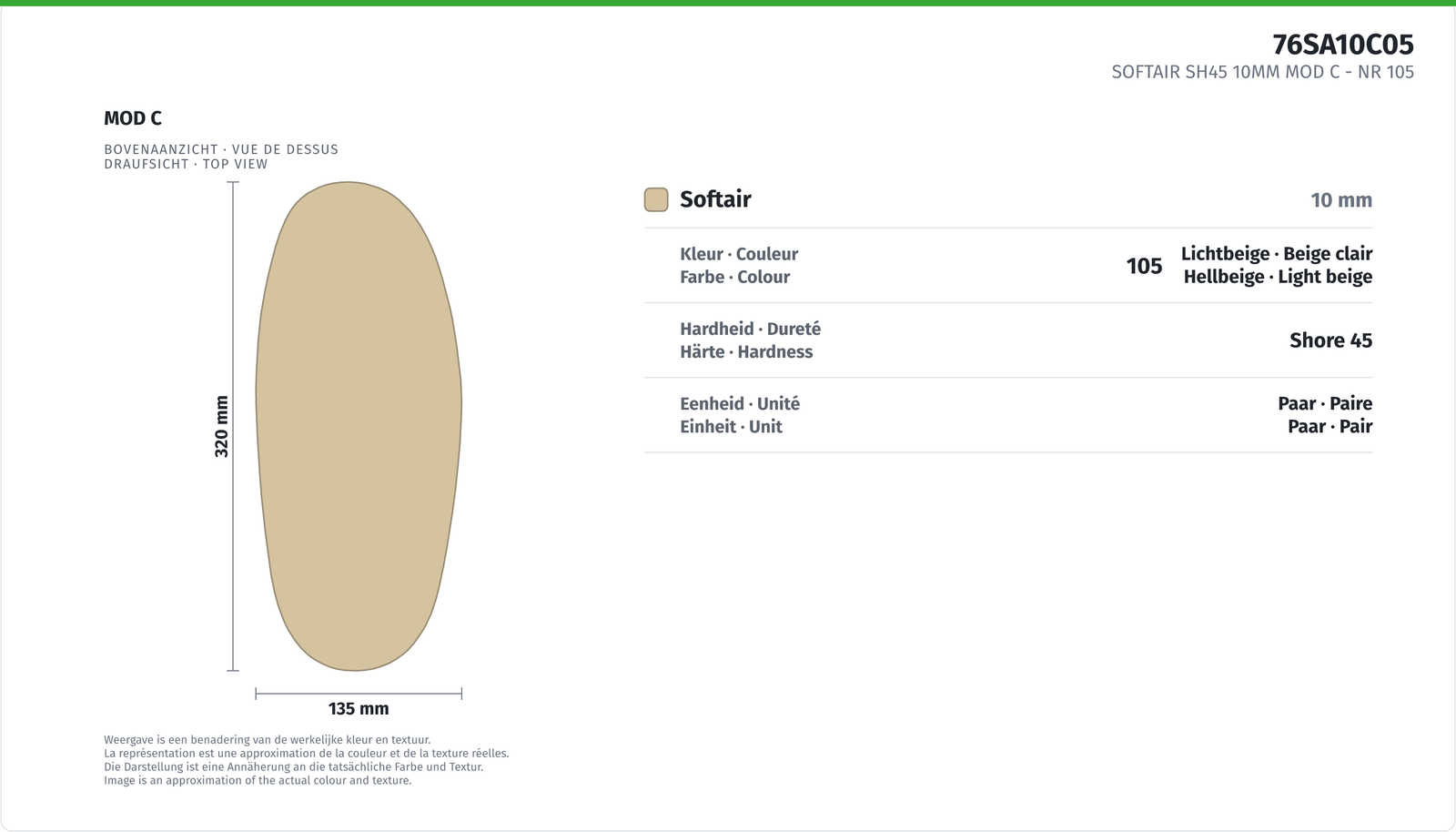This screenshot has height=832, width=1456.
Task: Click the BOVENAANZICHT · VUE DE DESSUS caption
Action: tap(221, 149)
